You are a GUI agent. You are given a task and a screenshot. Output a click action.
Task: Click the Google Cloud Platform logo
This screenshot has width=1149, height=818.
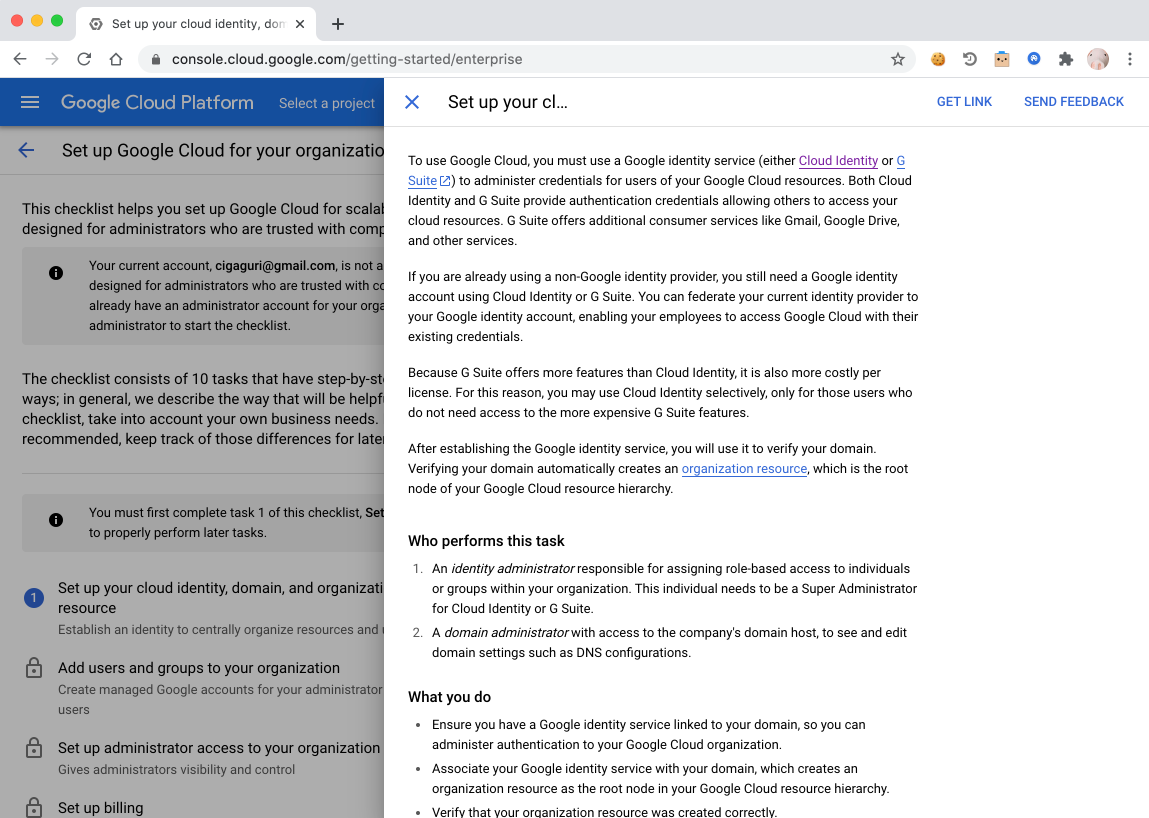click(157, 103)
